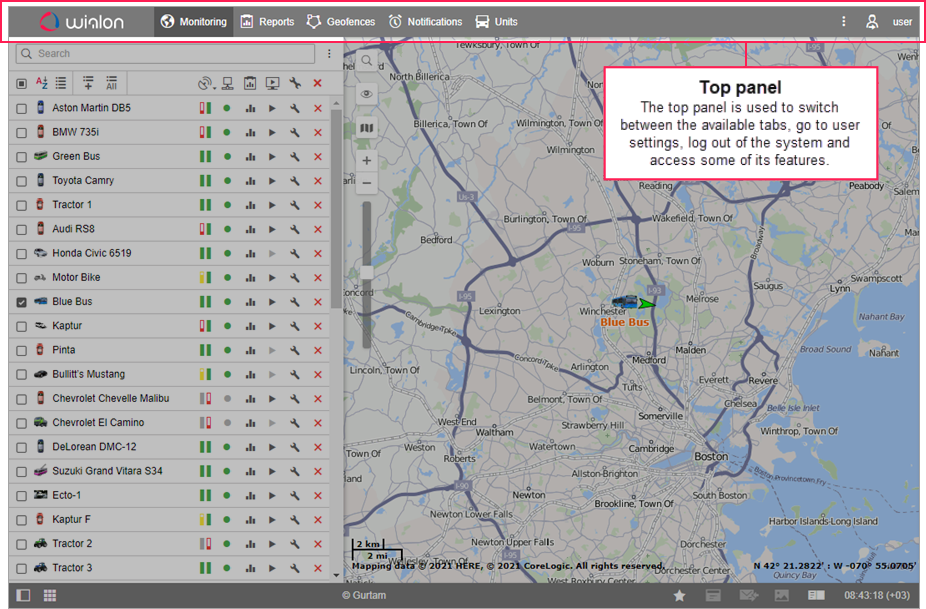The height and width of the screenshot is (609, 926).
Task: Go to the Notifications tab
Action: click(425, 22)
